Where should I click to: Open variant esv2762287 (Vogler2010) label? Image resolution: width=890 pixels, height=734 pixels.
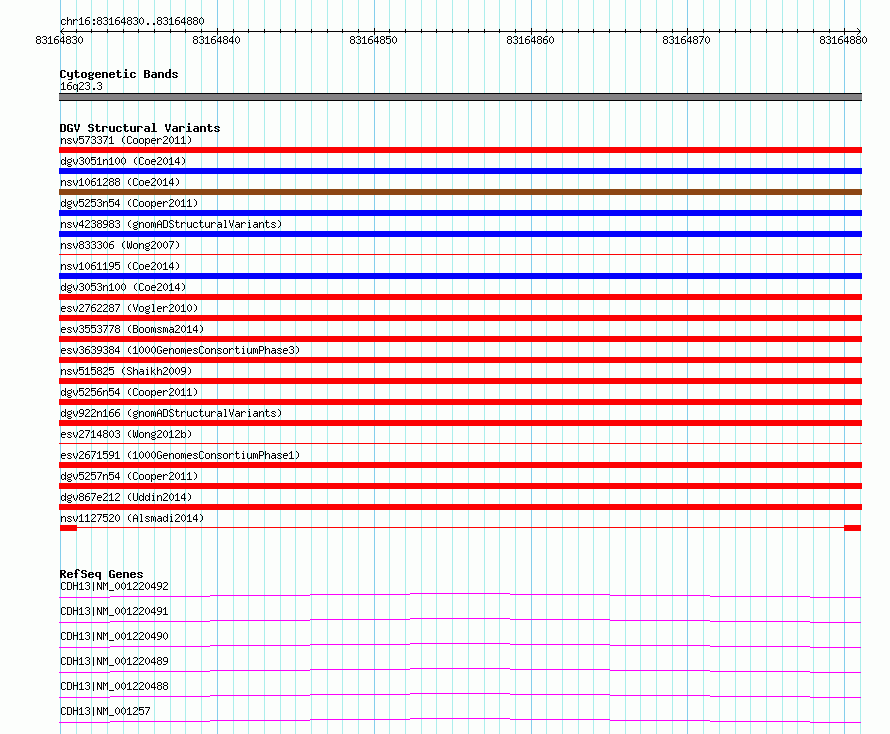[129, 308]
